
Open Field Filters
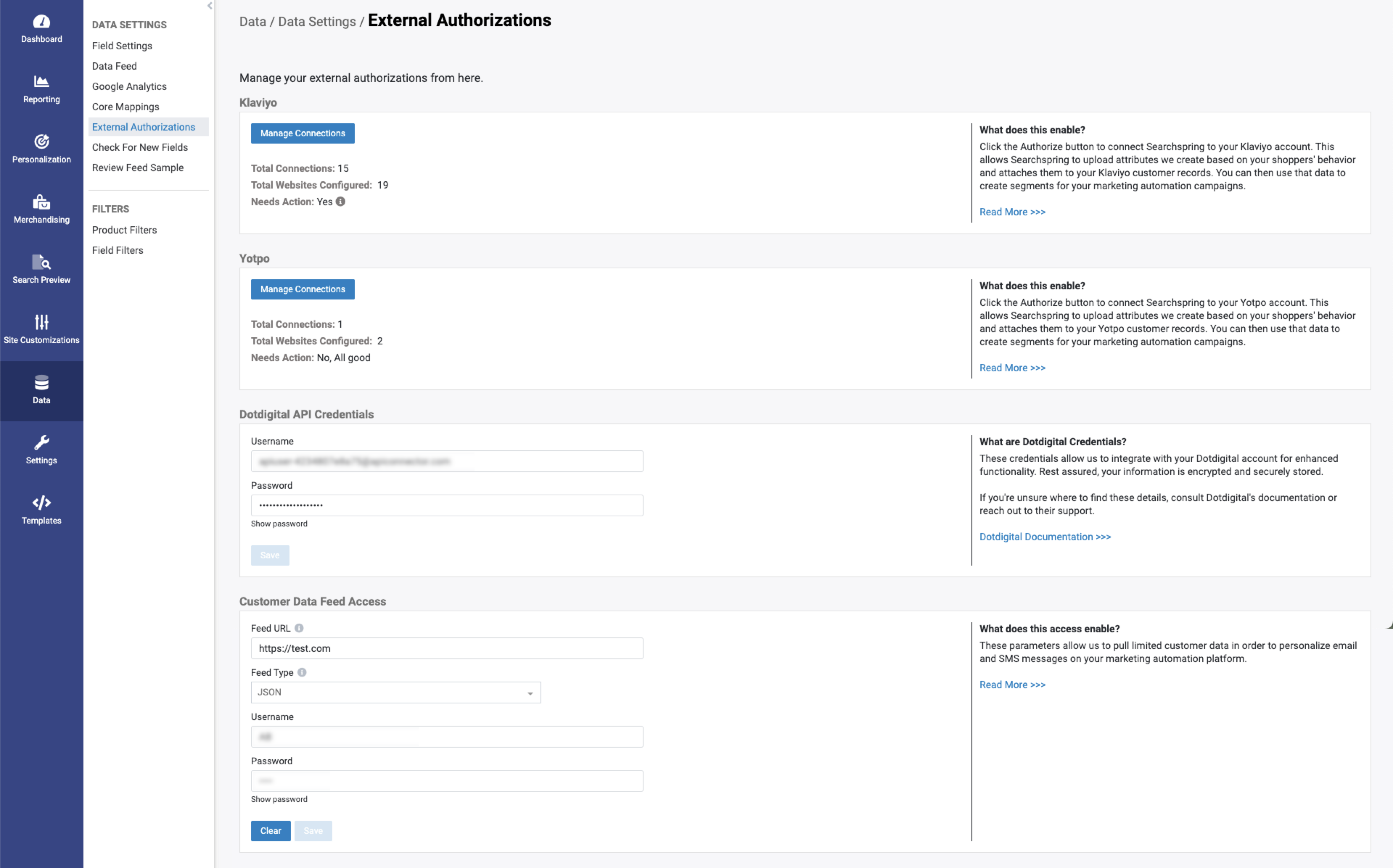[118, 250]
